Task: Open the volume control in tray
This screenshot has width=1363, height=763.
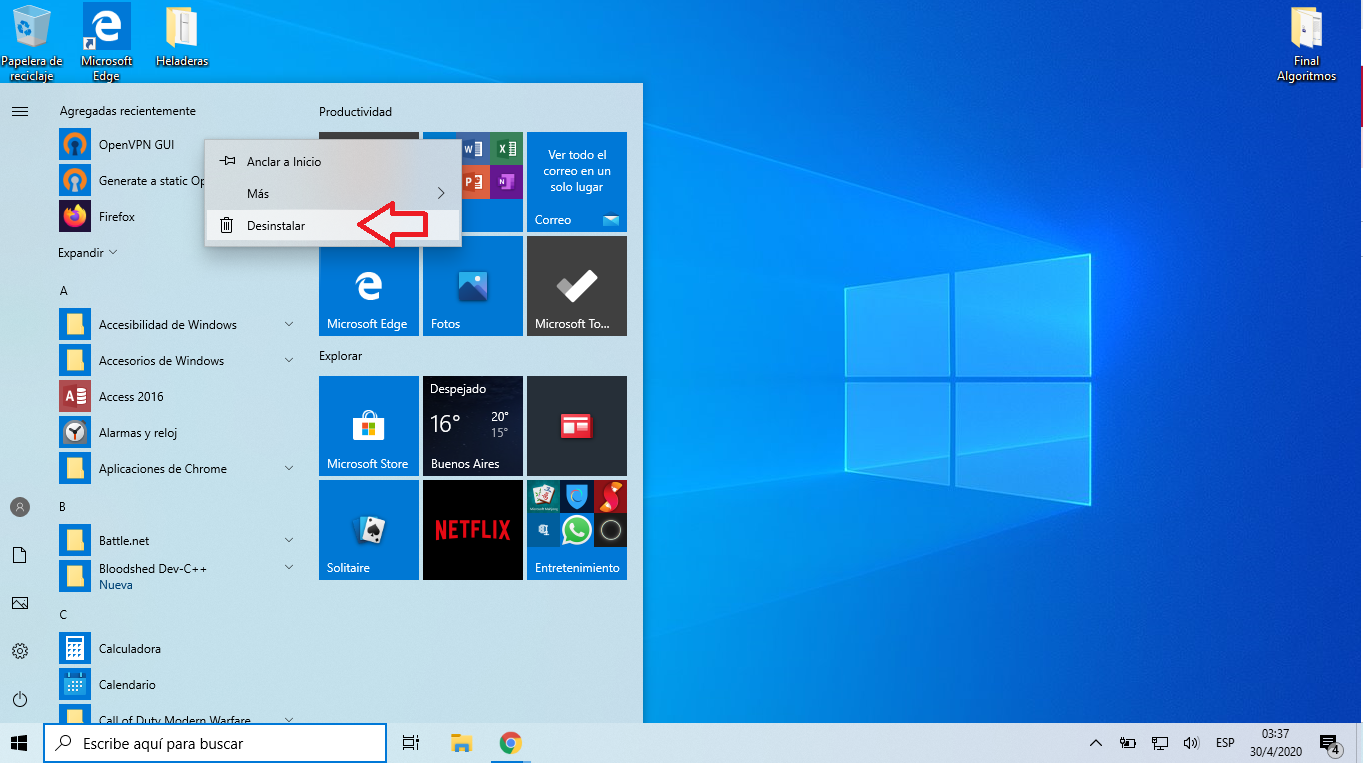Action: point(1191,743)
